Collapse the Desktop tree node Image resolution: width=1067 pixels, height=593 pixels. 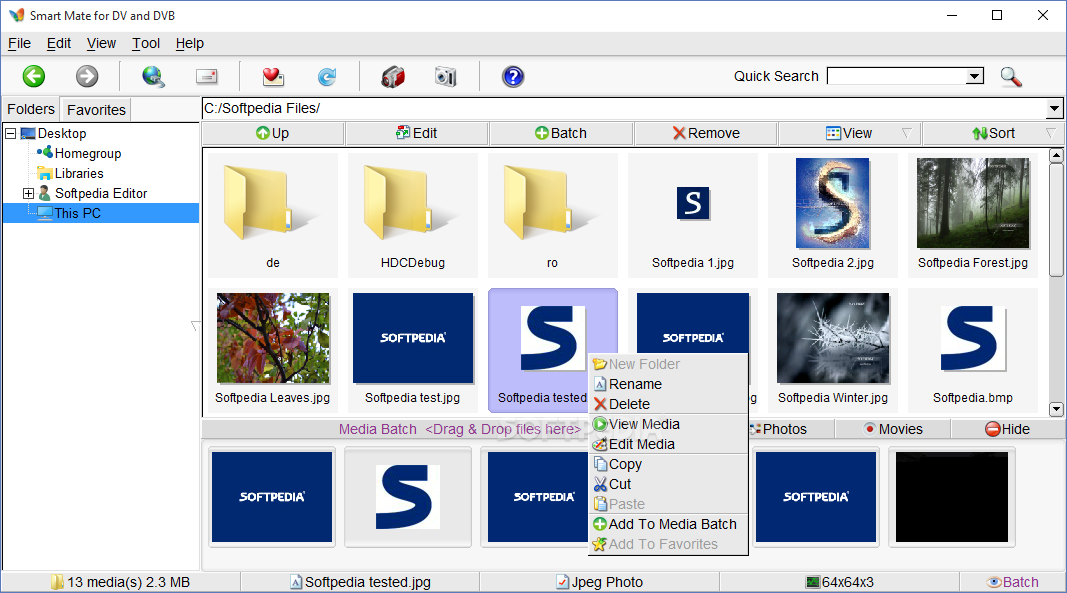point(10,133)
